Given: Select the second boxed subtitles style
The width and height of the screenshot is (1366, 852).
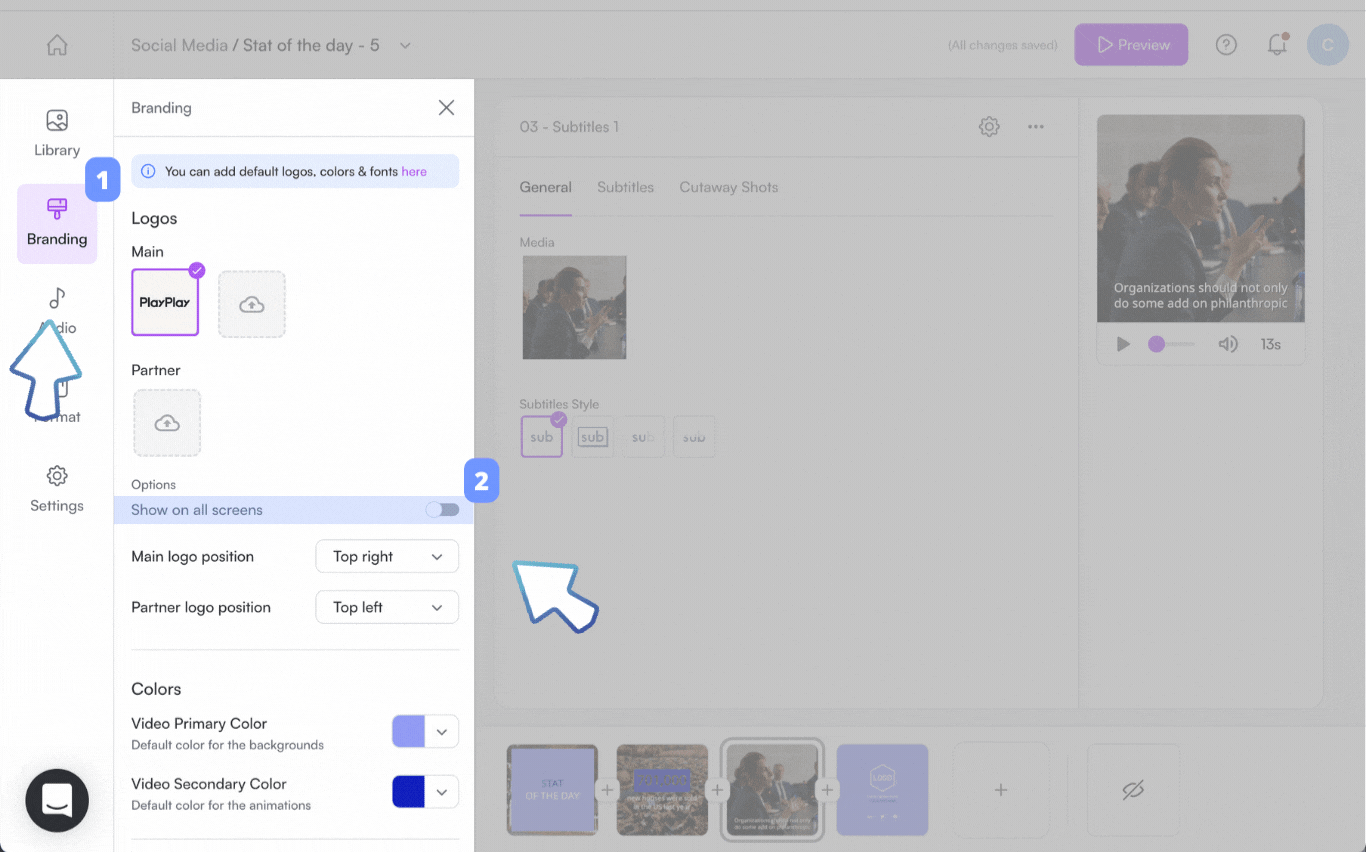Looking at the screenshot, I should (593, 437).
